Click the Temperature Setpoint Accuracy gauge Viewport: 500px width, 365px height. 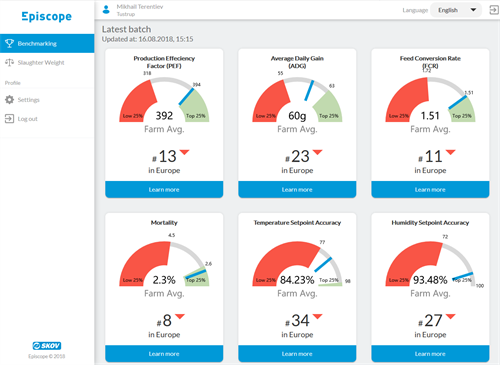click(297, 264)
